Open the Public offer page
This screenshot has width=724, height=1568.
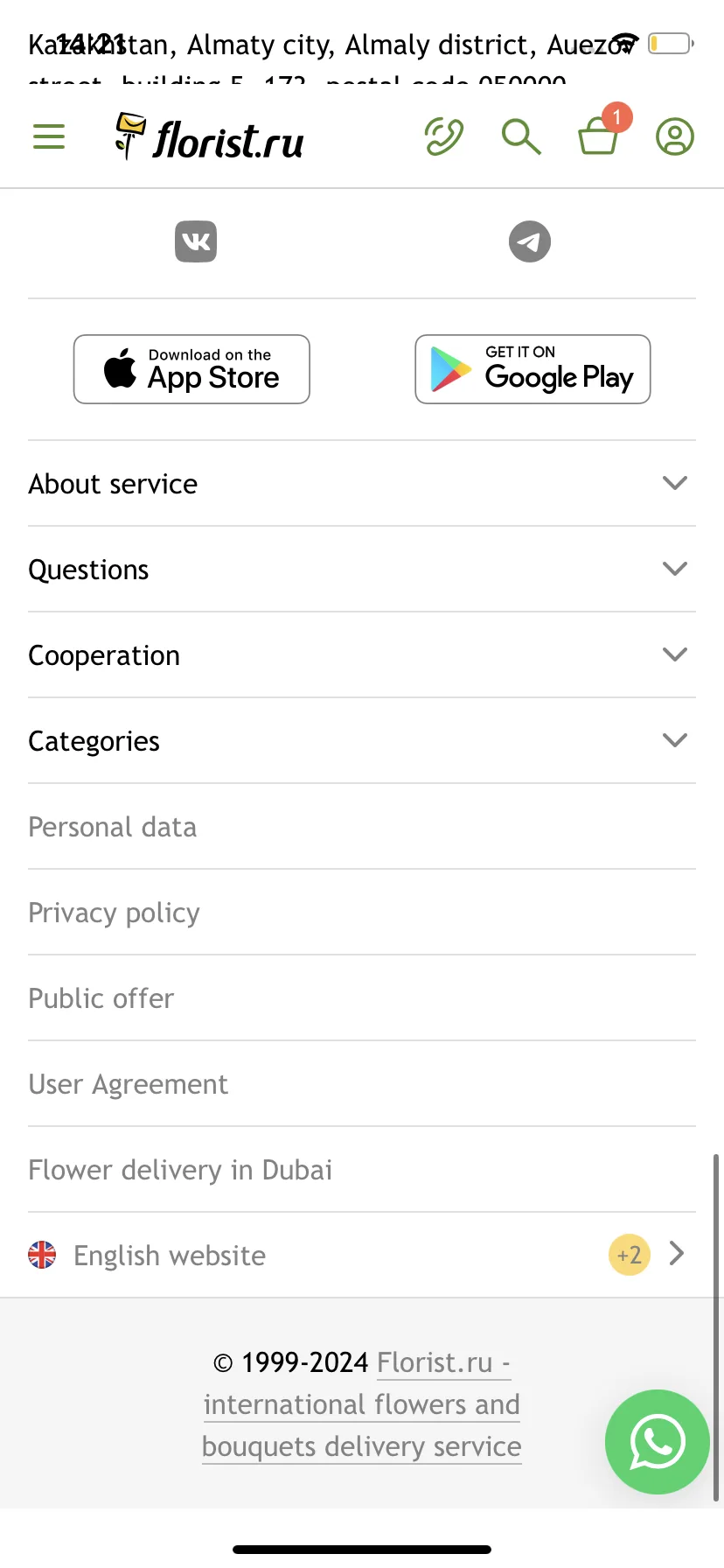coord(101,998)
